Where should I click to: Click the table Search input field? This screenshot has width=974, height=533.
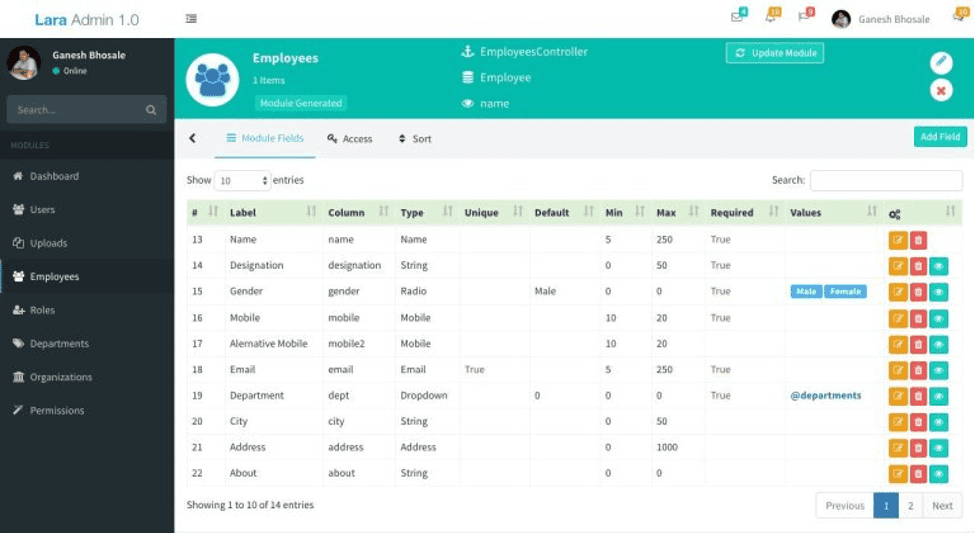pos(886,181)
